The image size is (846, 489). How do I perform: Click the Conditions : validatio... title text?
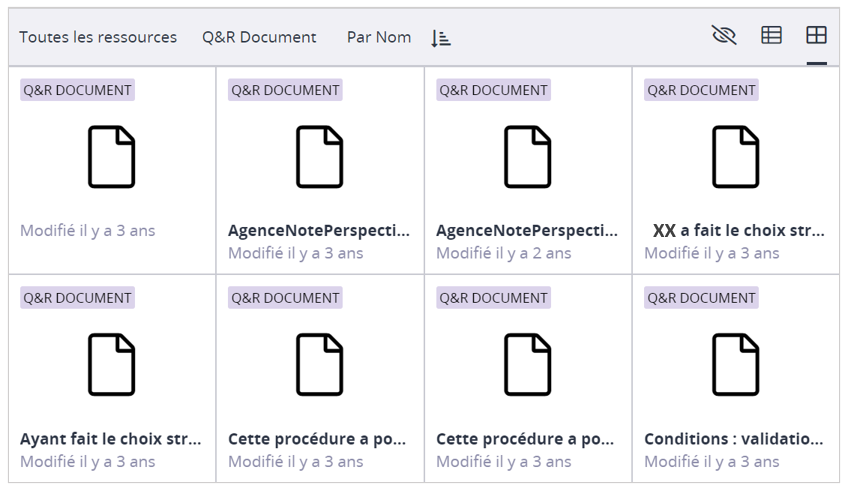coord(734,439)
